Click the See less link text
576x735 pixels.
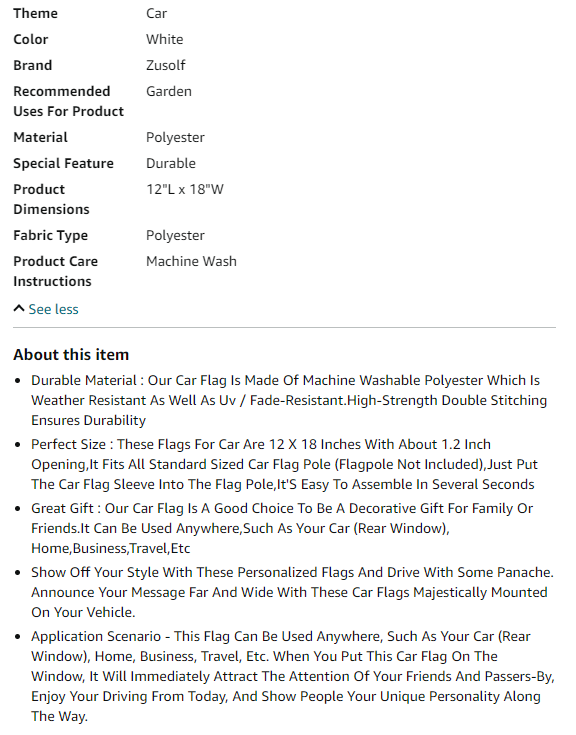[53, 309]
